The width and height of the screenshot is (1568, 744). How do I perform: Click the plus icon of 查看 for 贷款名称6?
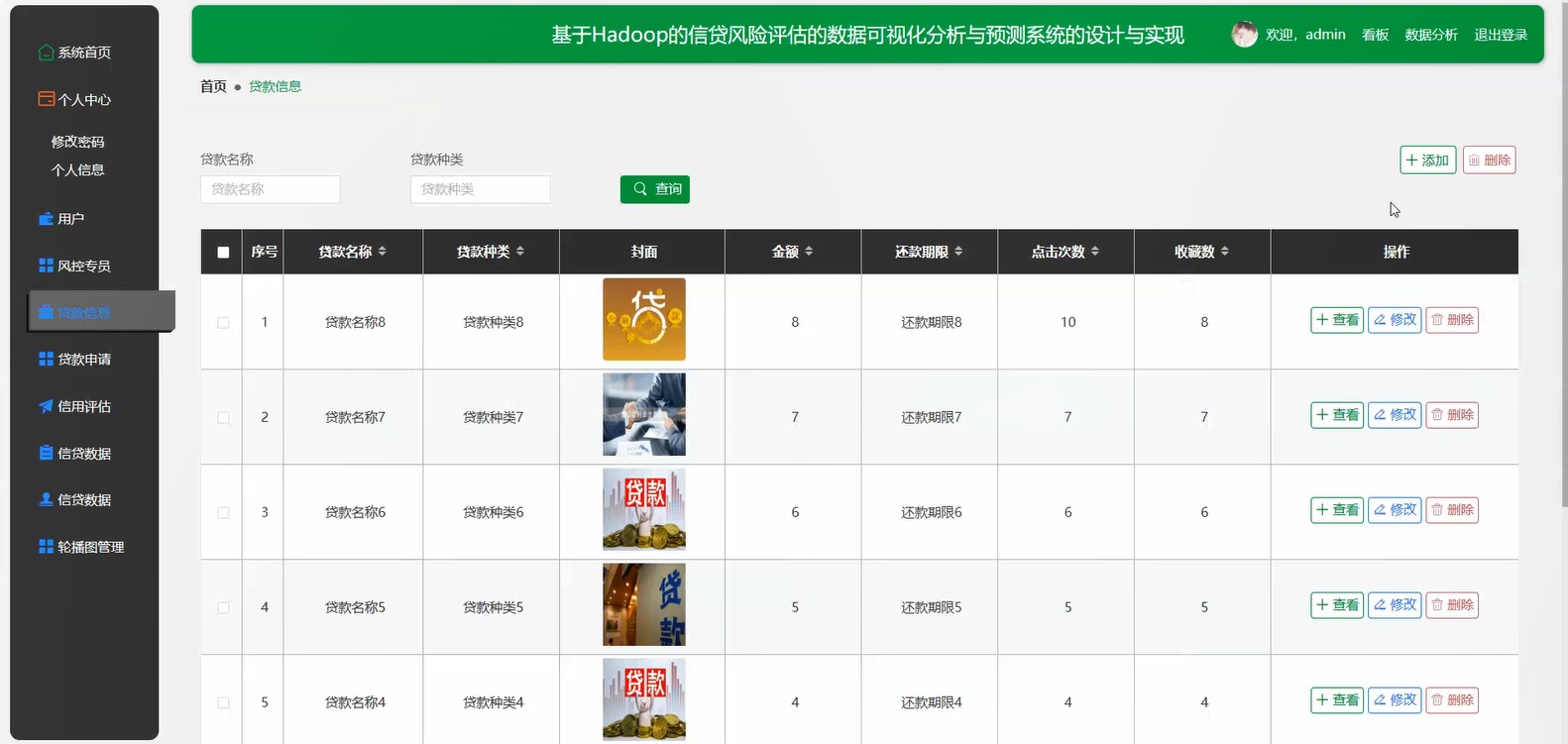click(1322, 510)
